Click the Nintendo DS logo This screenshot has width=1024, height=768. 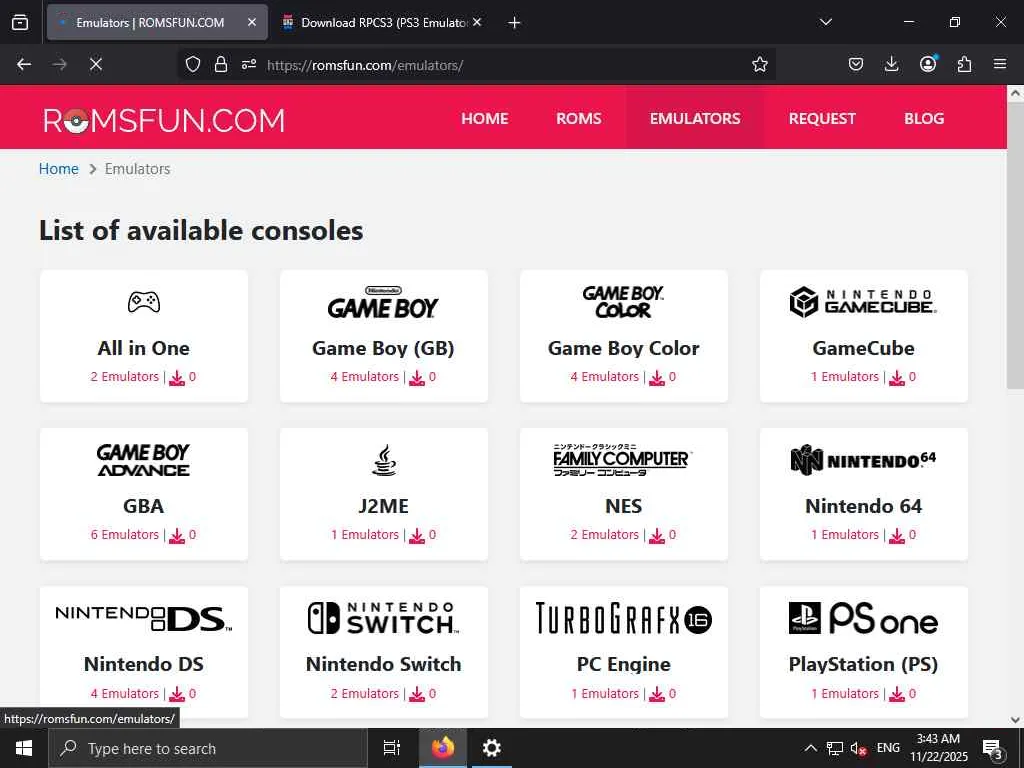pyautogui.click(x=144, y=618)
